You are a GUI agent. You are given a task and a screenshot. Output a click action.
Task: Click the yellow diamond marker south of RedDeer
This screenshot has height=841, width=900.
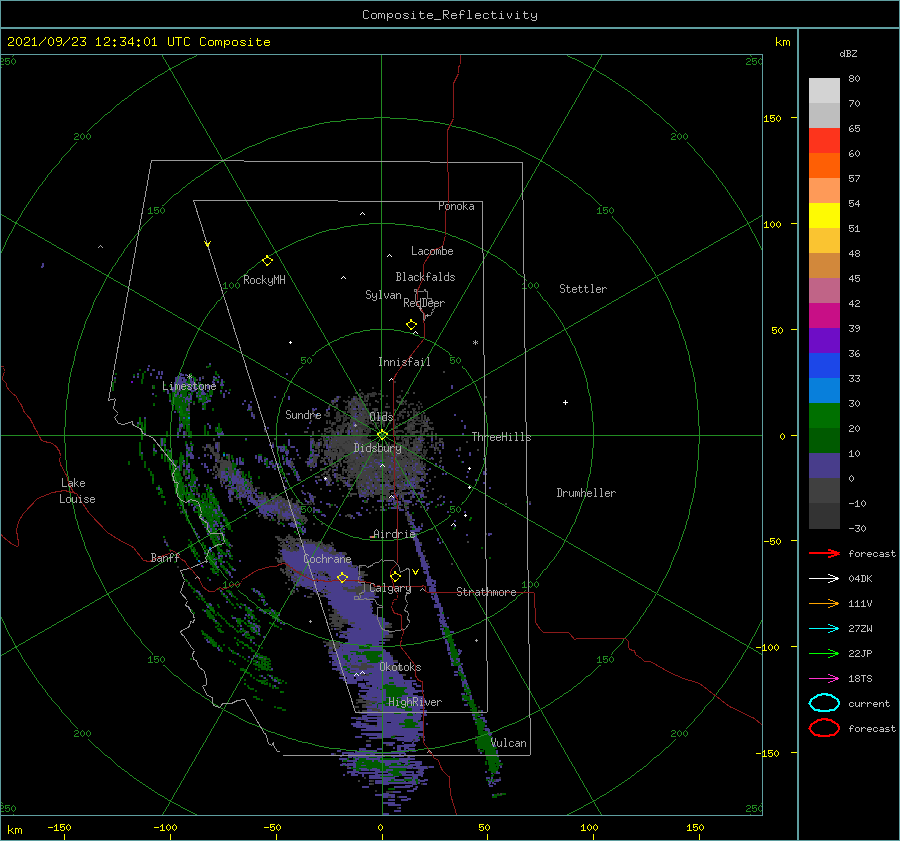(x=412, y=325)
